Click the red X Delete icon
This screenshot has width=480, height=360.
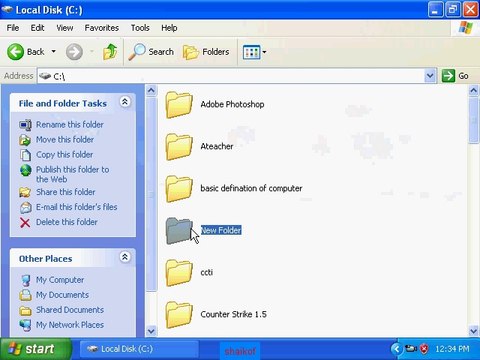coord(25,223)
